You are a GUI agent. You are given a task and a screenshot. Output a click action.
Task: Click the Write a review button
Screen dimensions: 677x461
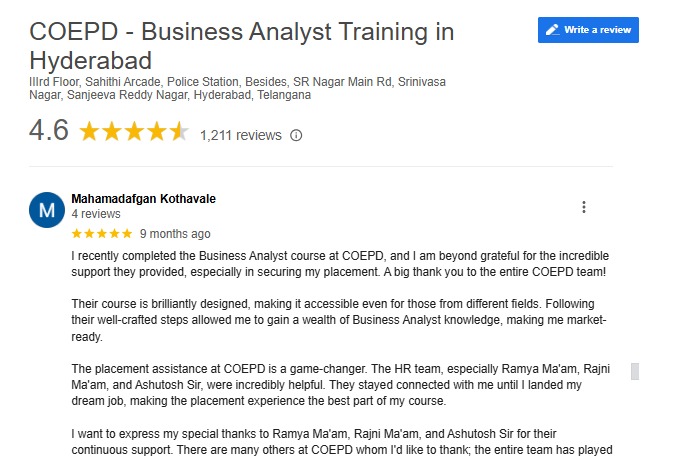pos(588,30)
